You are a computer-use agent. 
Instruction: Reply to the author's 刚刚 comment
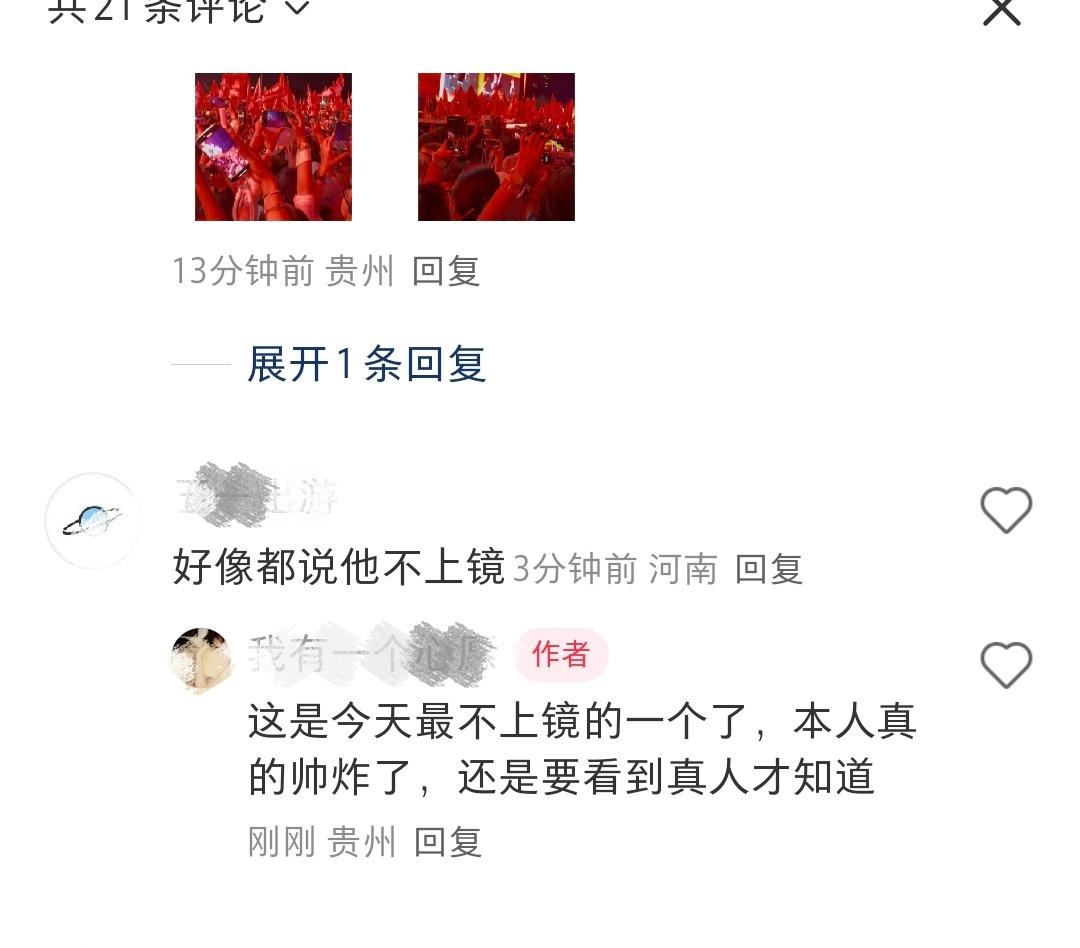point(448,842)
